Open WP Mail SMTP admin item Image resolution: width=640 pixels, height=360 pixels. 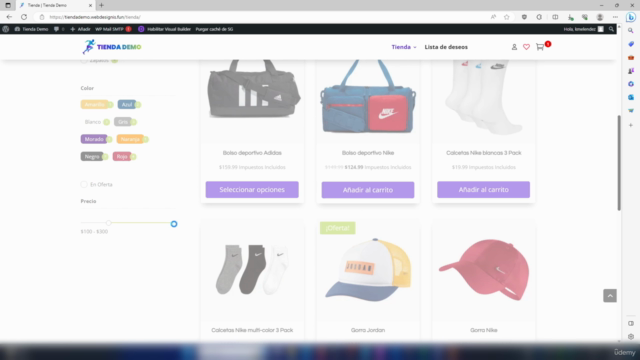point(113,29)
